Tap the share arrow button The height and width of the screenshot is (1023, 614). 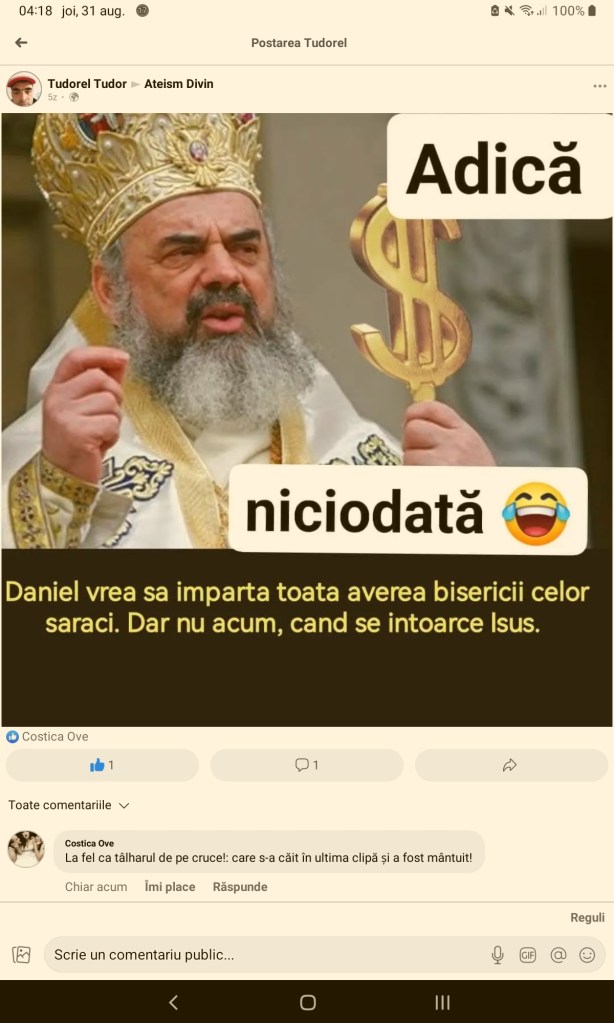[x=511, y=765]
